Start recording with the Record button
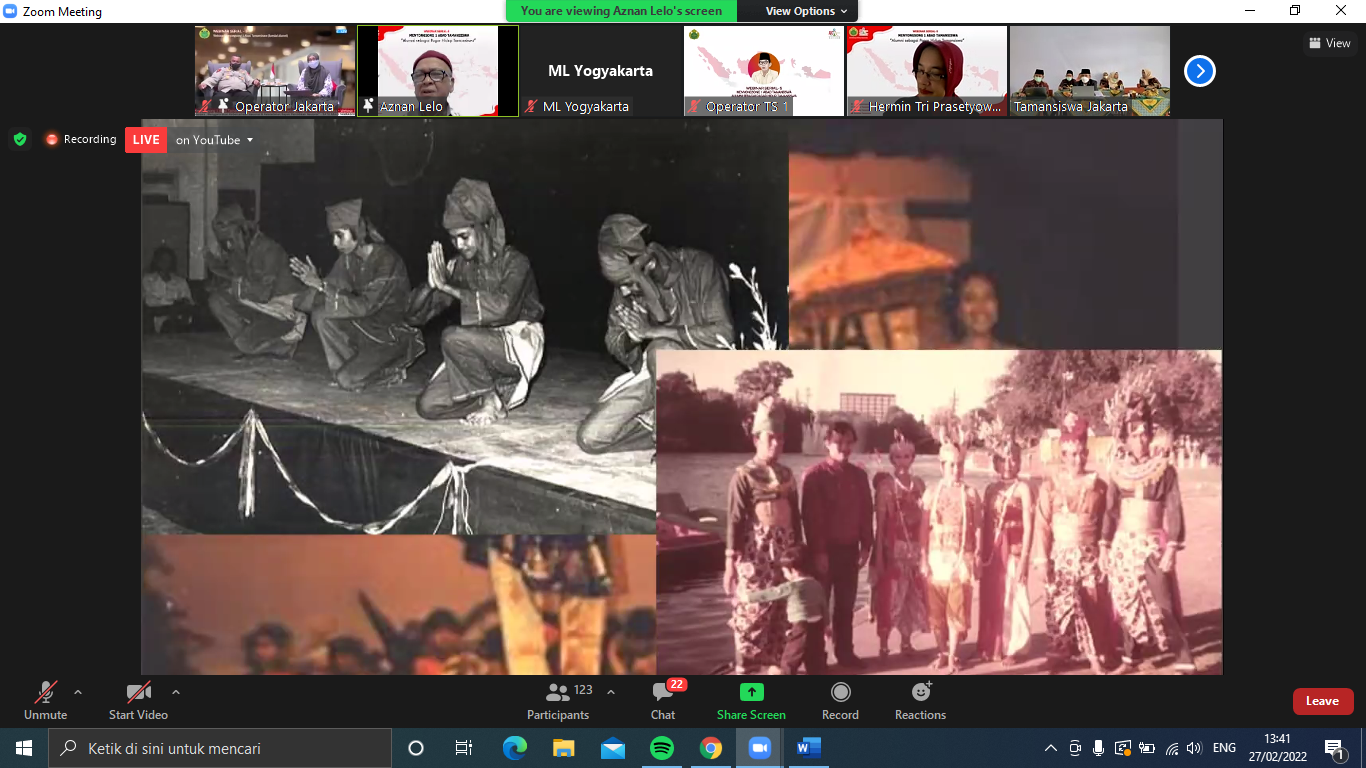 click(840, 700)
